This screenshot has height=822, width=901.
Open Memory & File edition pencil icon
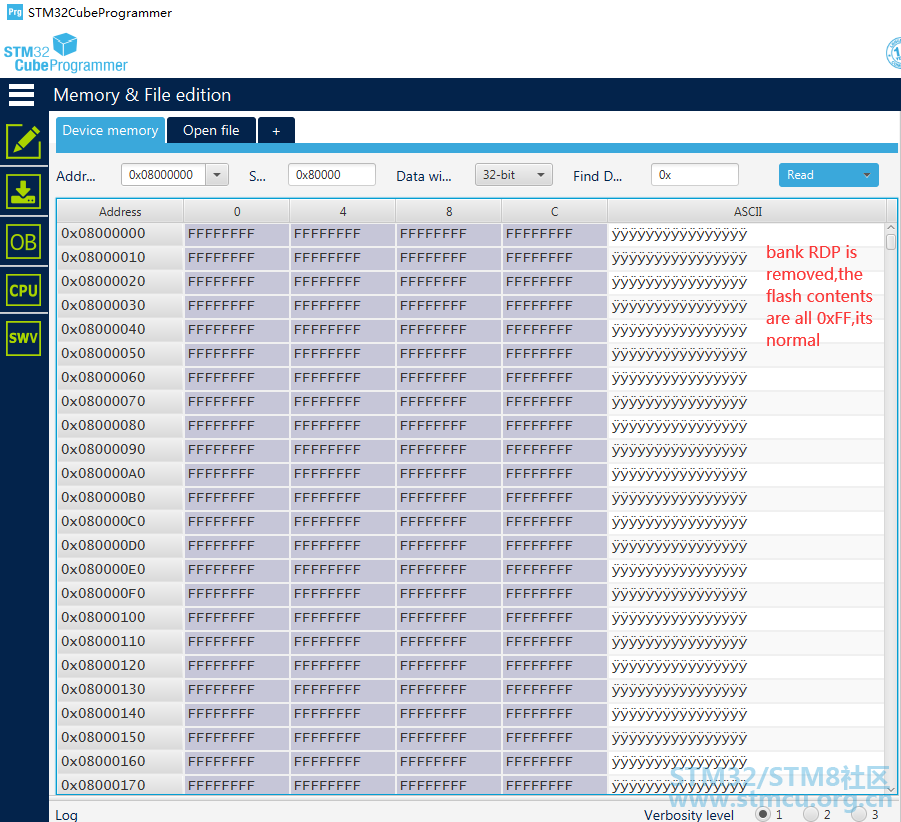click(24, 141)
